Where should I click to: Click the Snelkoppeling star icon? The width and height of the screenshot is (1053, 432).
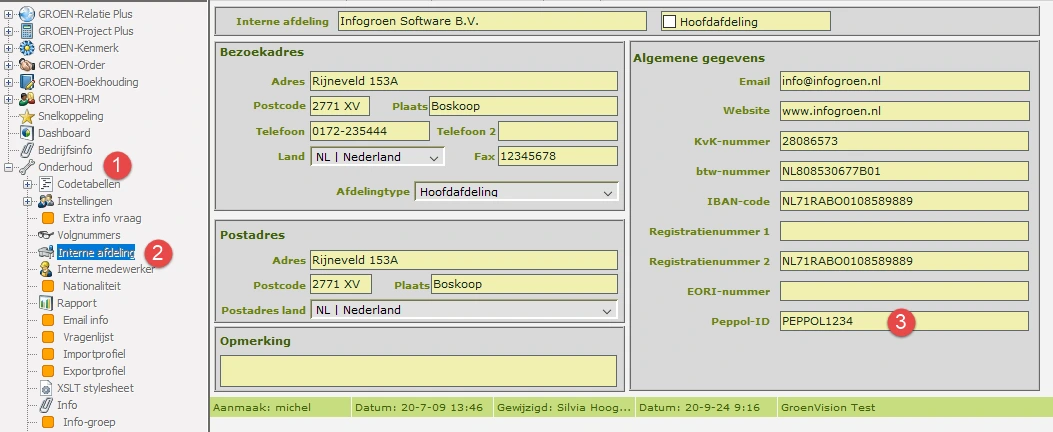click(x=27, y=116)
